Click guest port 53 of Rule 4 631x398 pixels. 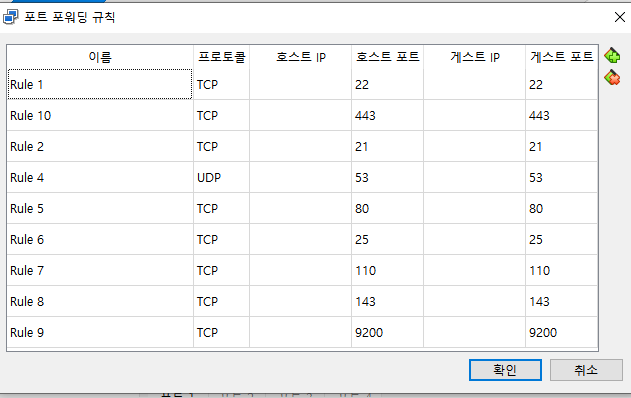[x=561, y=177]
